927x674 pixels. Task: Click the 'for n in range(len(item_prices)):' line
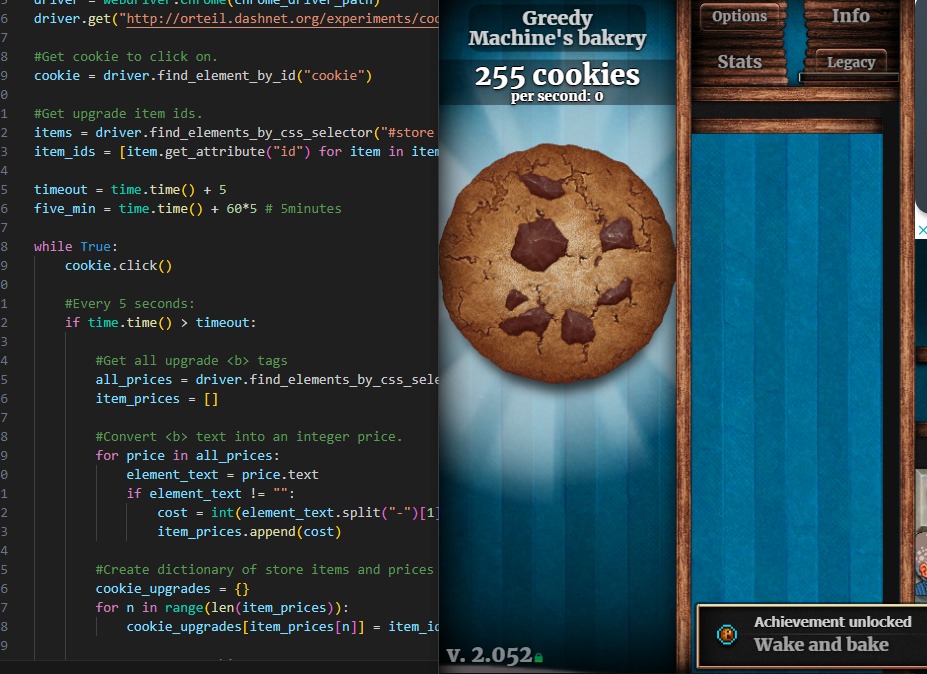[x=222, y=608]
